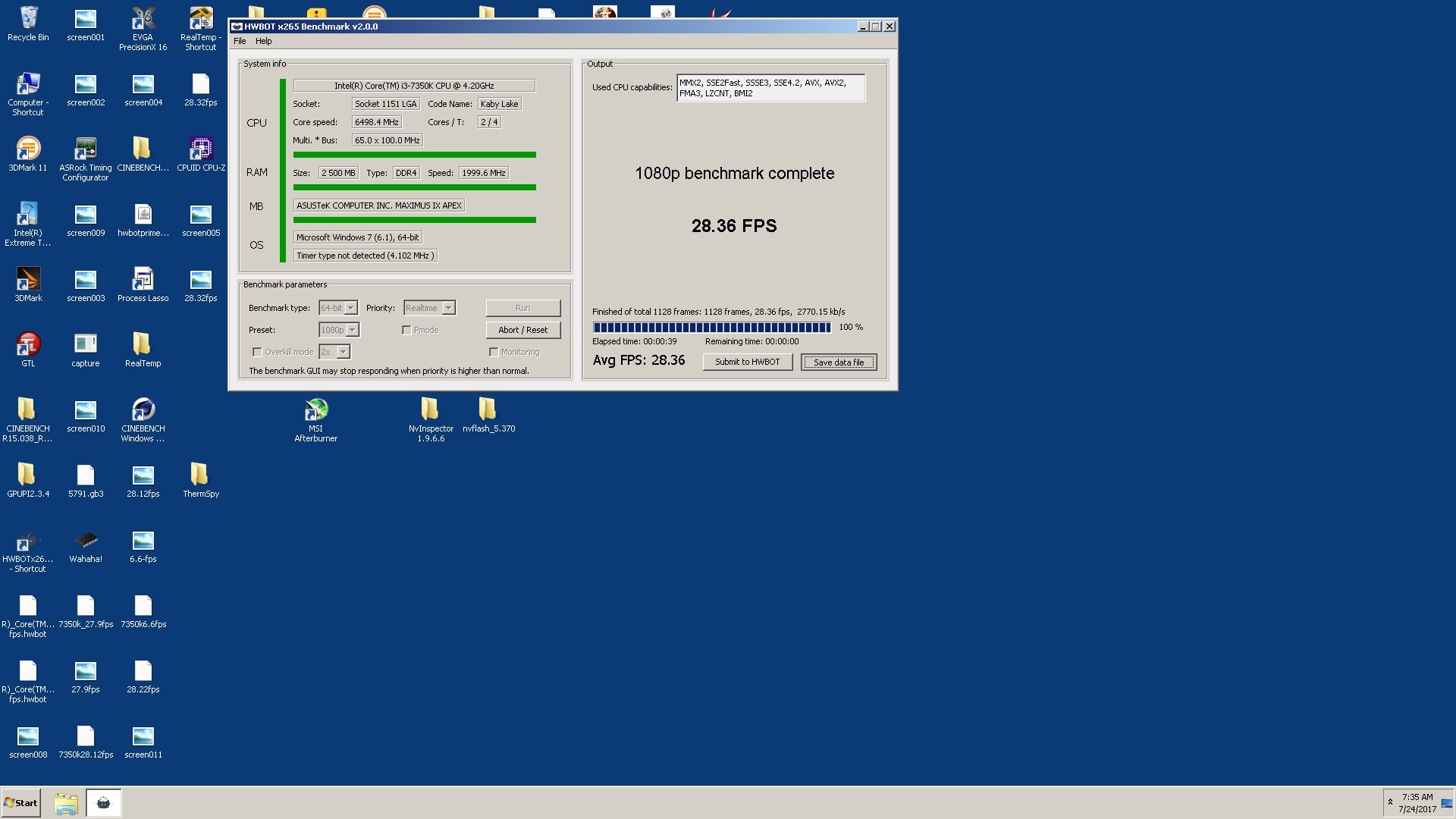Click the HWBOT x265 taskbar button
Viewport: 1456px width, 819px height.
[x=104, y=803]
